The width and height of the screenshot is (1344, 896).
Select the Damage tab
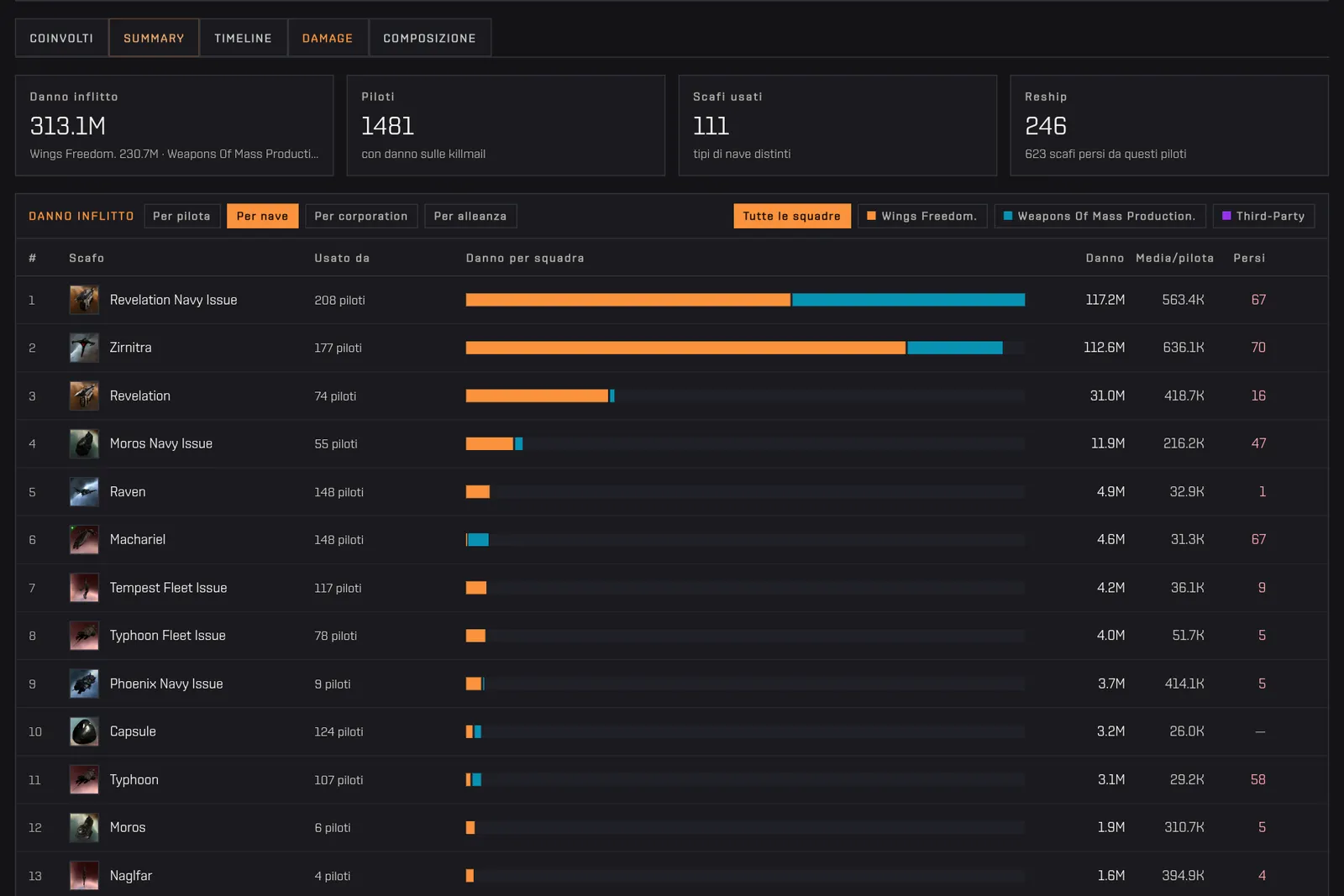(328, 38)
